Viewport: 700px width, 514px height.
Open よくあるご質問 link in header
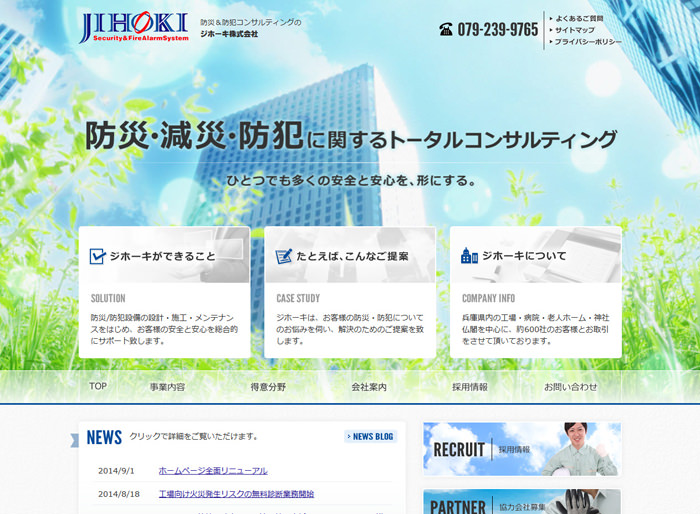579,18
